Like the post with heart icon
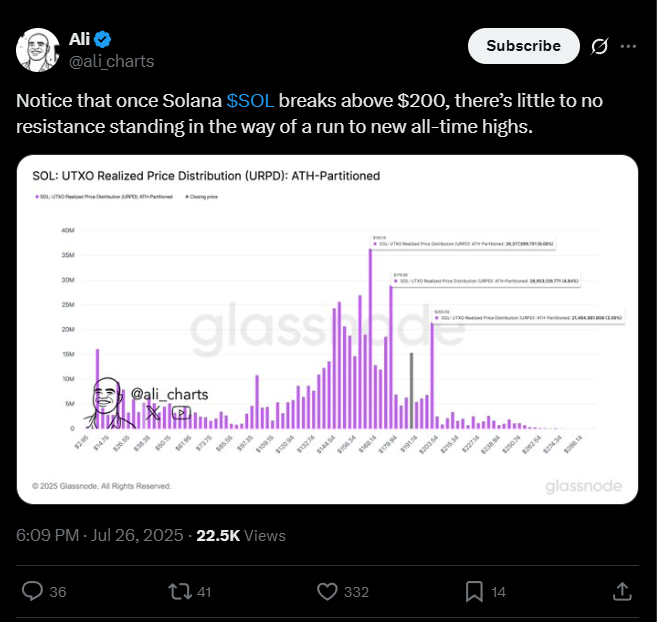 [x=327, y=591]
